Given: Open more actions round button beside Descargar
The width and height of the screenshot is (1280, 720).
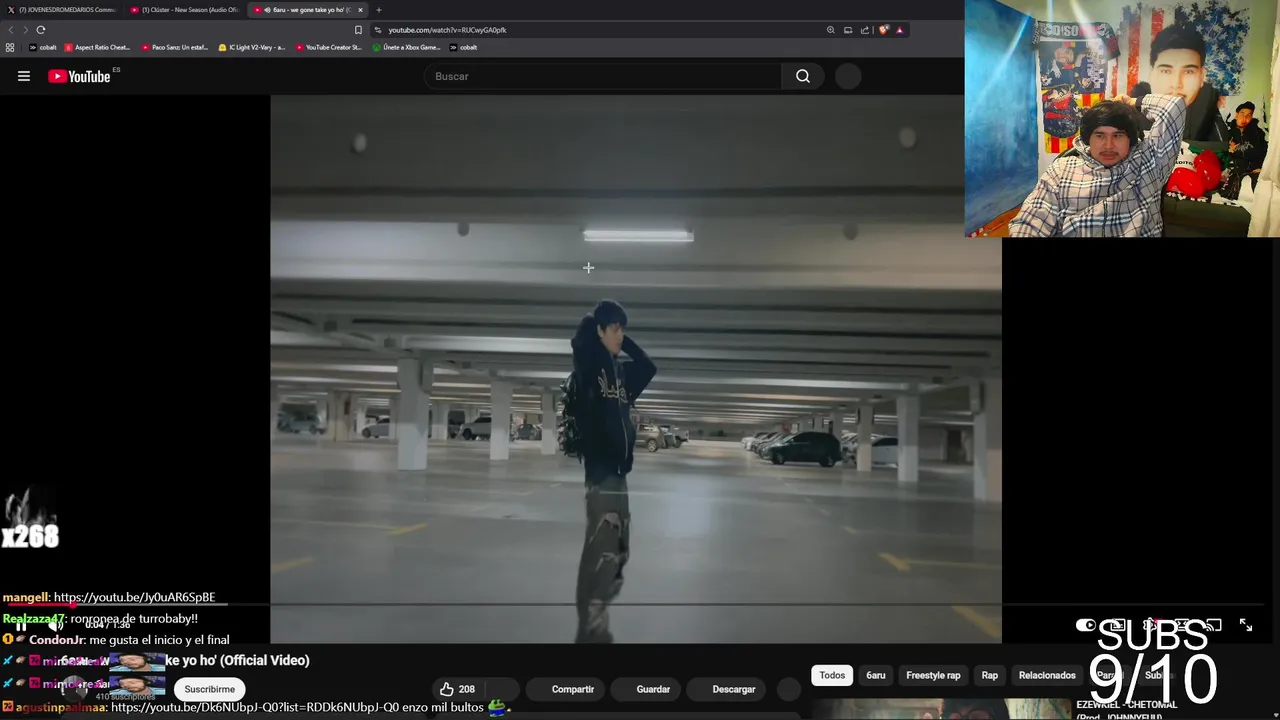Looking at the screenshot, I should click(789, 689).
